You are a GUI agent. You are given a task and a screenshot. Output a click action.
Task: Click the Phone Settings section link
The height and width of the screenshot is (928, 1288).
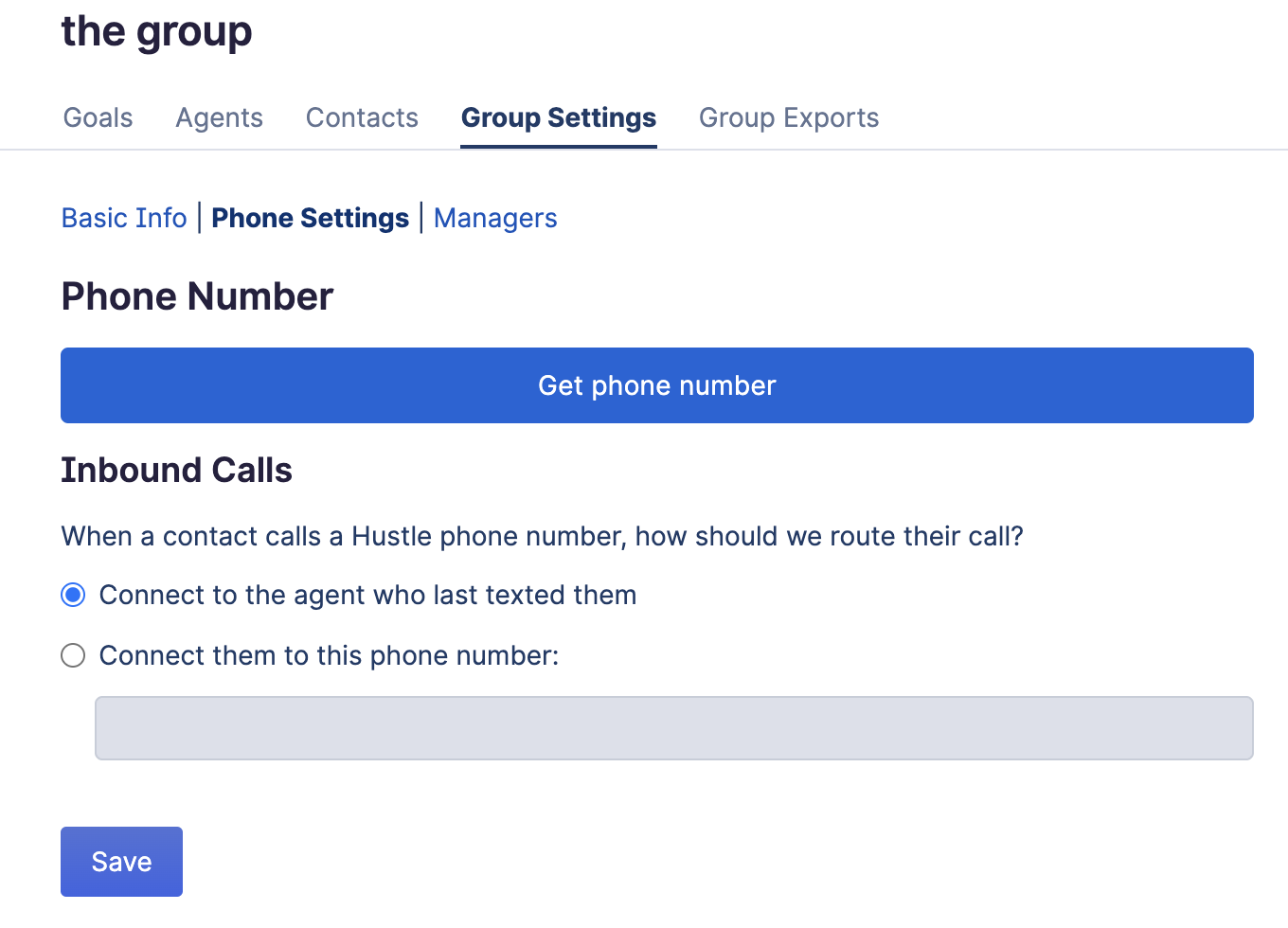[310, 218]
